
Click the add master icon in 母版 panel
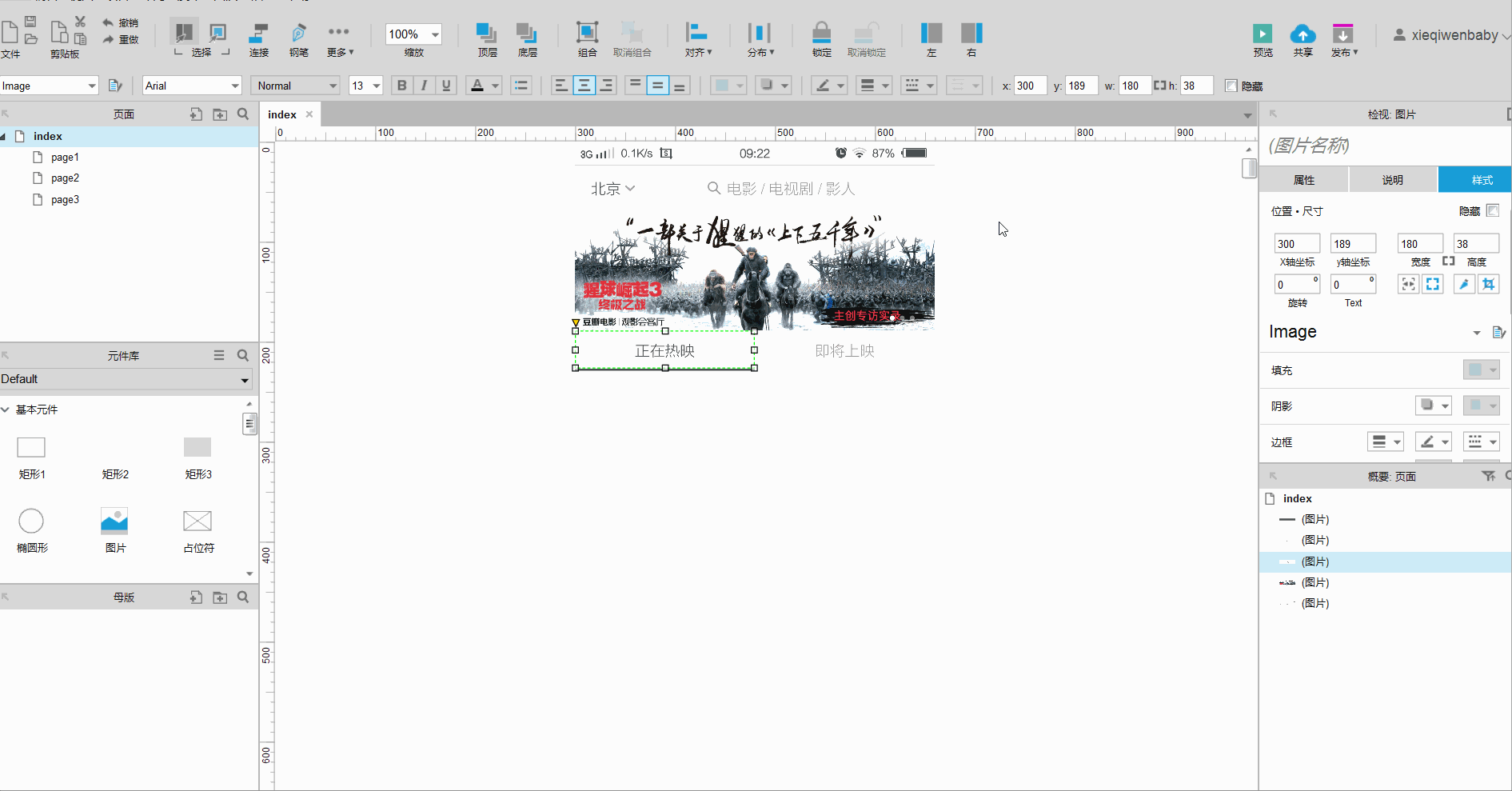[196, 597]
